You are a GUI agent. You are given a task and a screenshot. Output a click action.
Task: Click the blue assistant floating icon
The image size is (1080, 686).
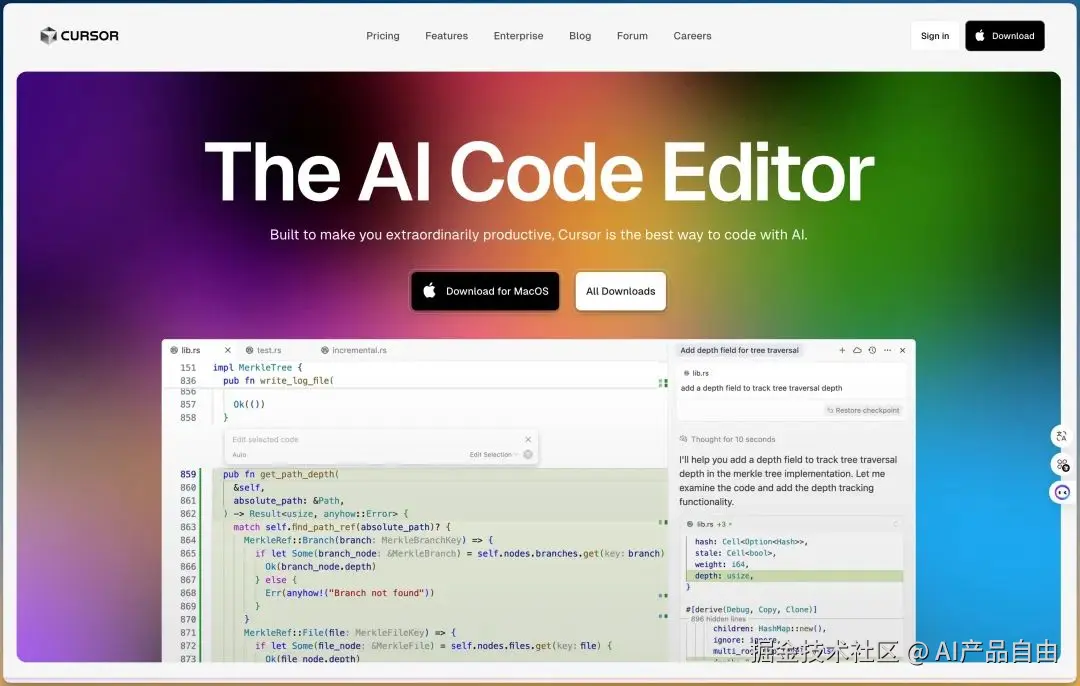pyautogui.click(x=1062, y=492)
